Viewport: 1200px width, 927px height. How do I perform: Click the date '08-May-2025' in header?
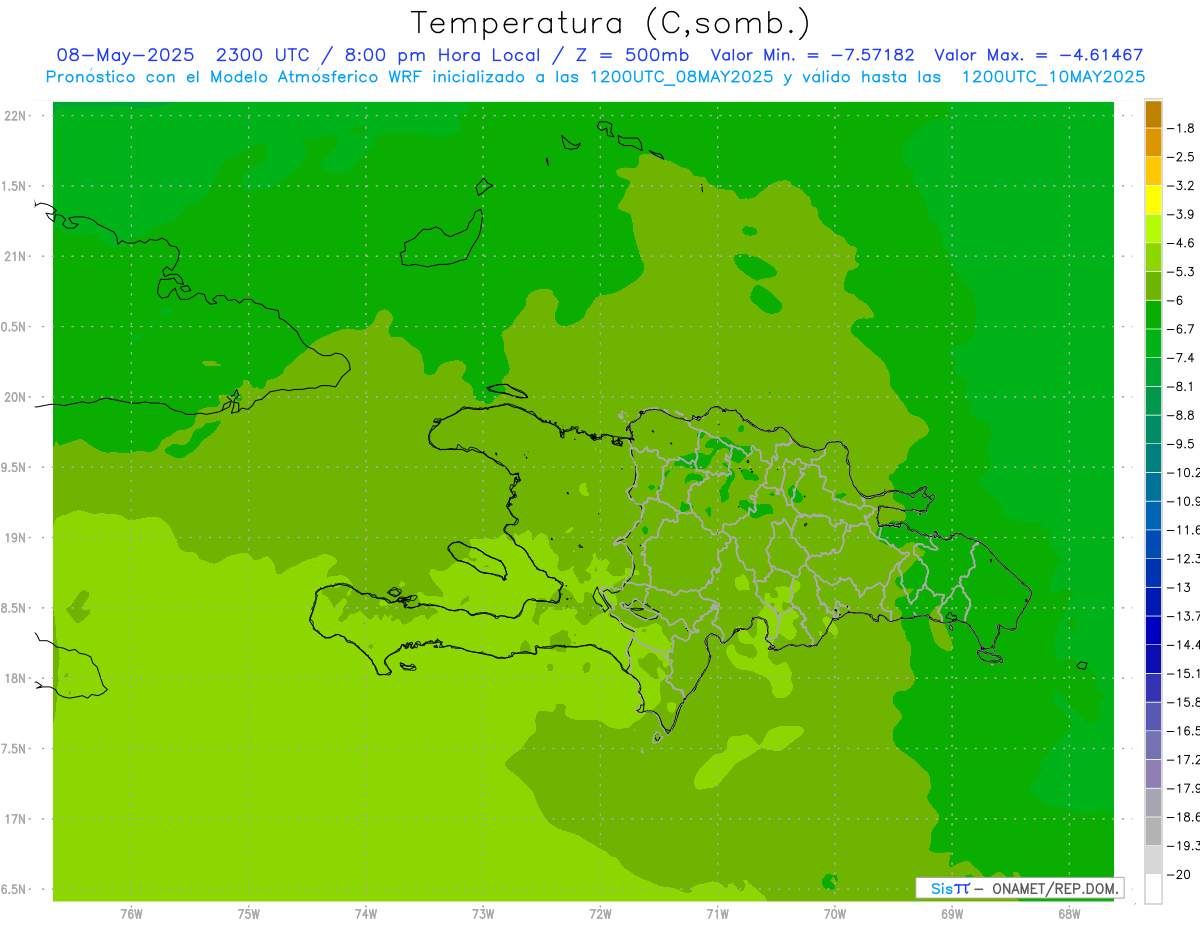click(x=125, y=55)
